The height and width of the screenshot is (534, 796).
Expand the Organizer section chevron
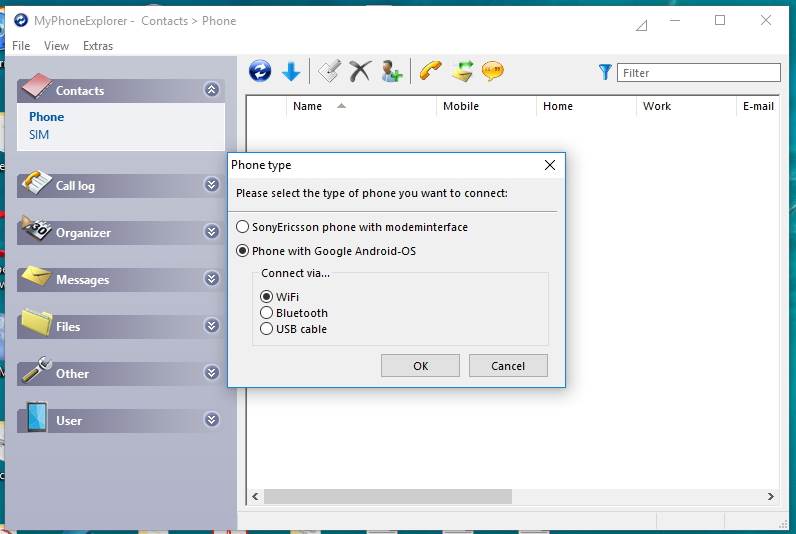point(212,232)
